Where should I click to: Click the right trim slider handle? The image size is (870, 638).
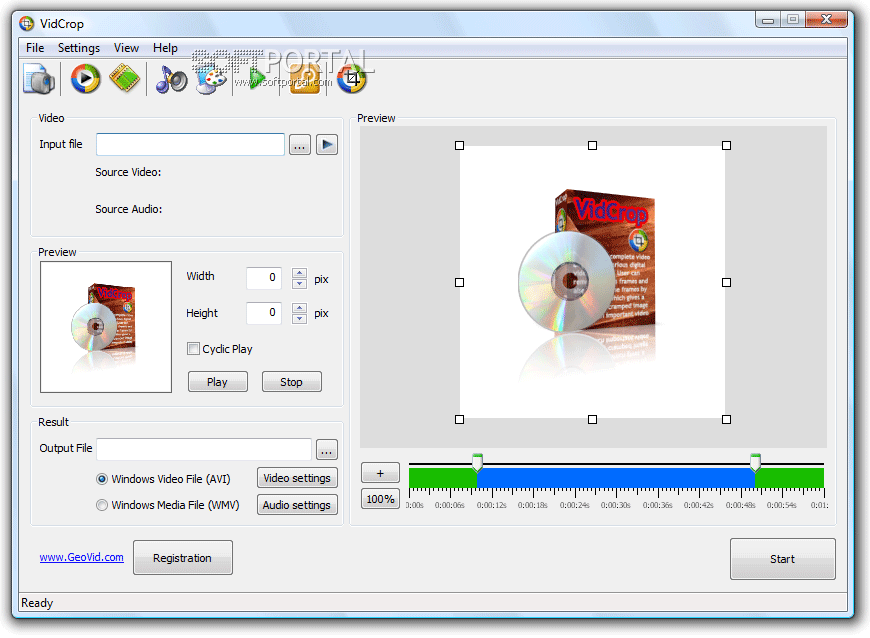755,463
